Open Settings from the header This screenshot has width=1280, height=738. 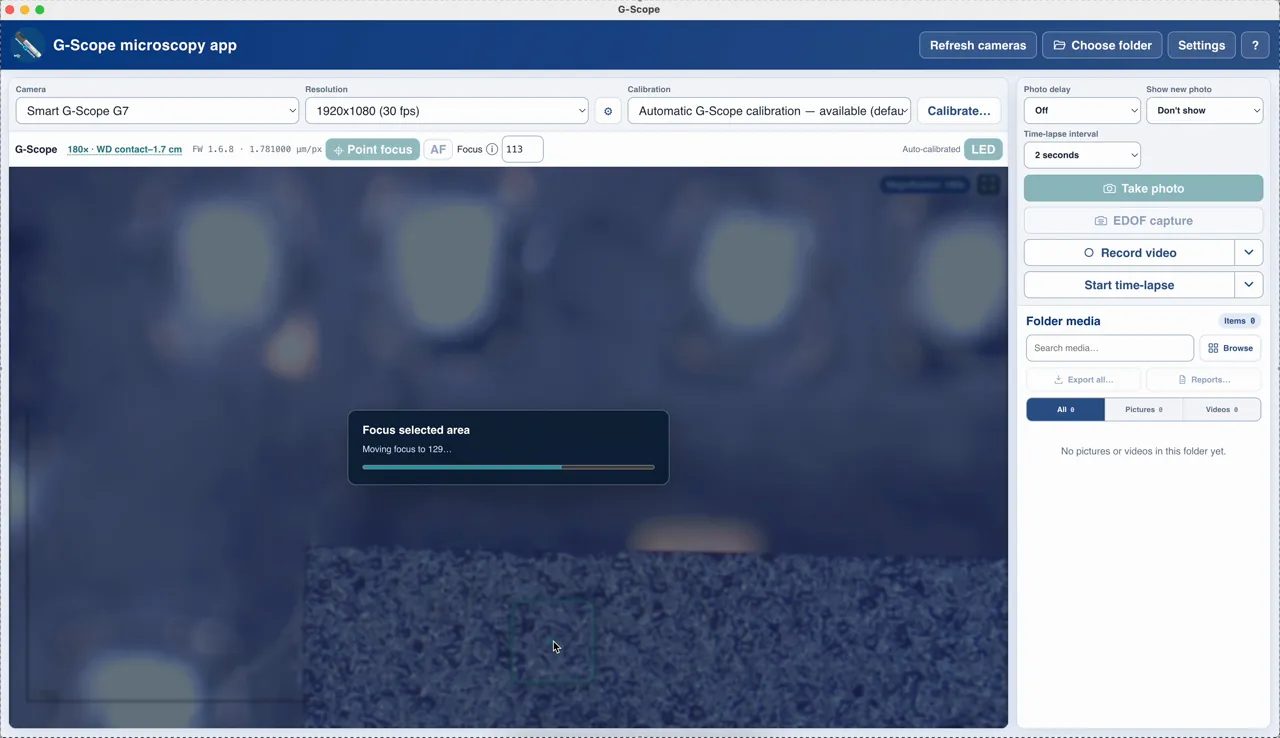coord(1201,45)
